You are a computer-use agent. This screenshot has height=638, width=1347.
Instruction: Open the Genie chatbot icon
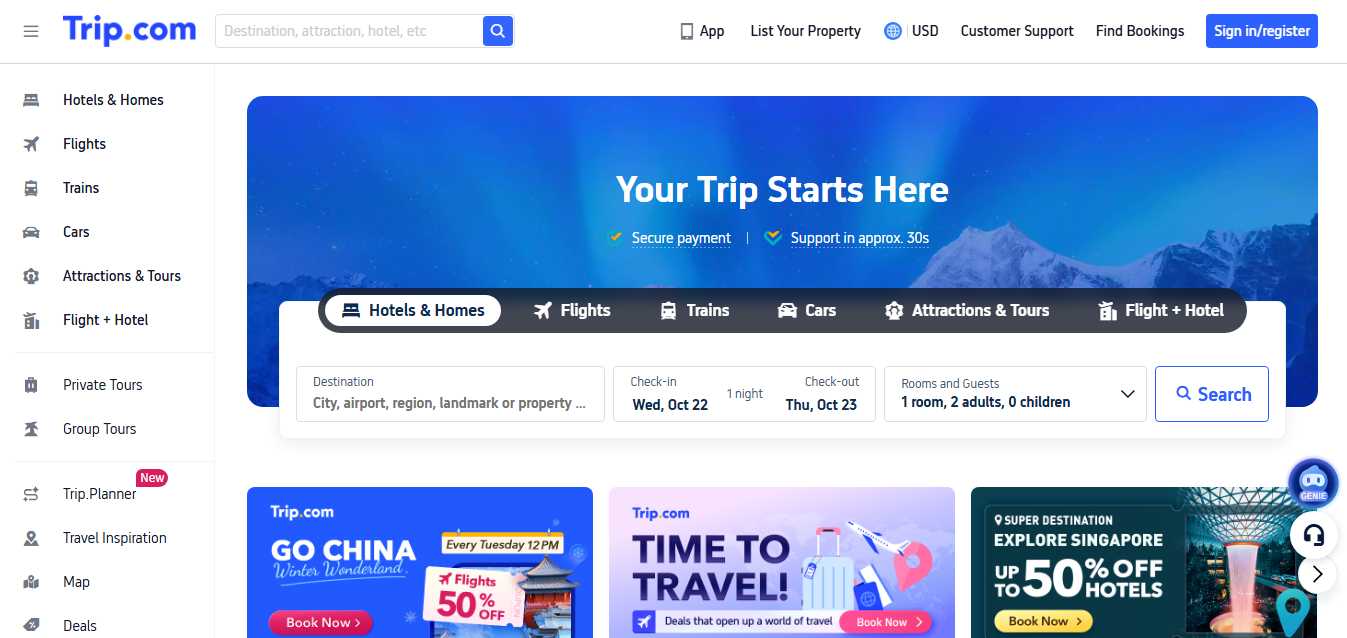[1312, 484]
